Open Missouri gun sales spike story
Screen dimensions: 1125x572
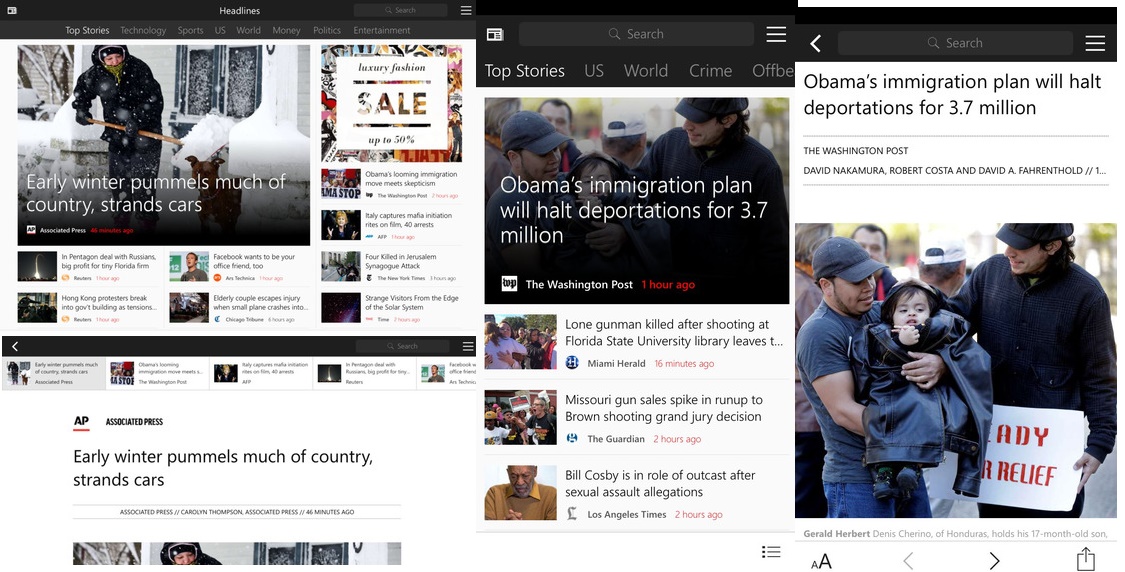tap(636, 418)
